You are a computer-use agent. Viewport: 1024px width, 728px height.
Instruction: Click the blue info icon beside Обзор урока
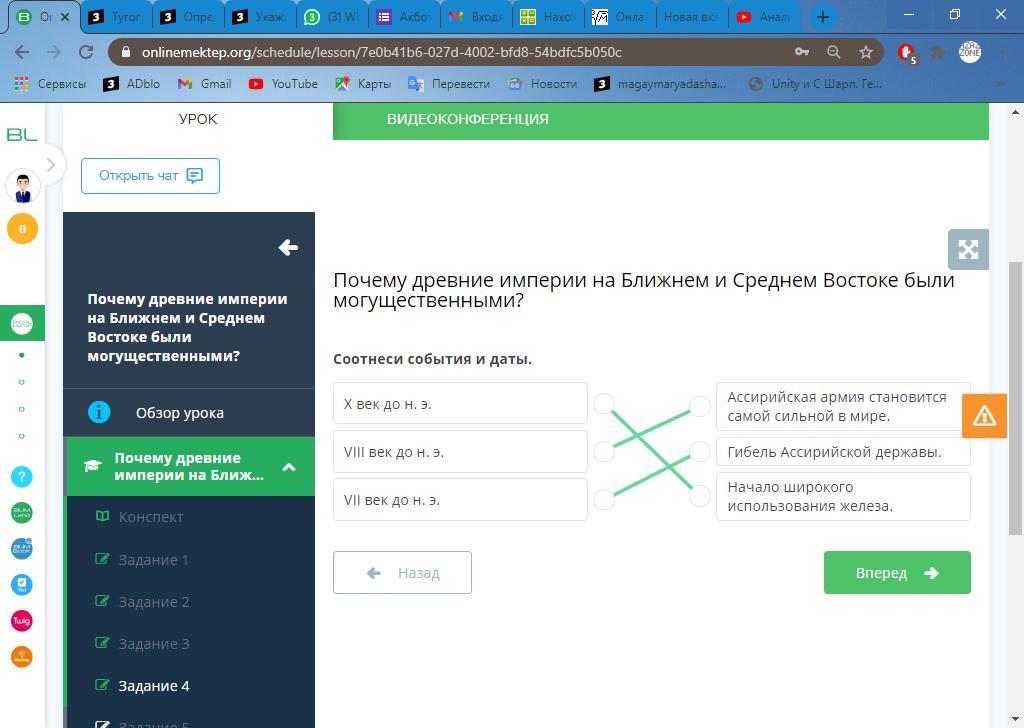[99, 412]
